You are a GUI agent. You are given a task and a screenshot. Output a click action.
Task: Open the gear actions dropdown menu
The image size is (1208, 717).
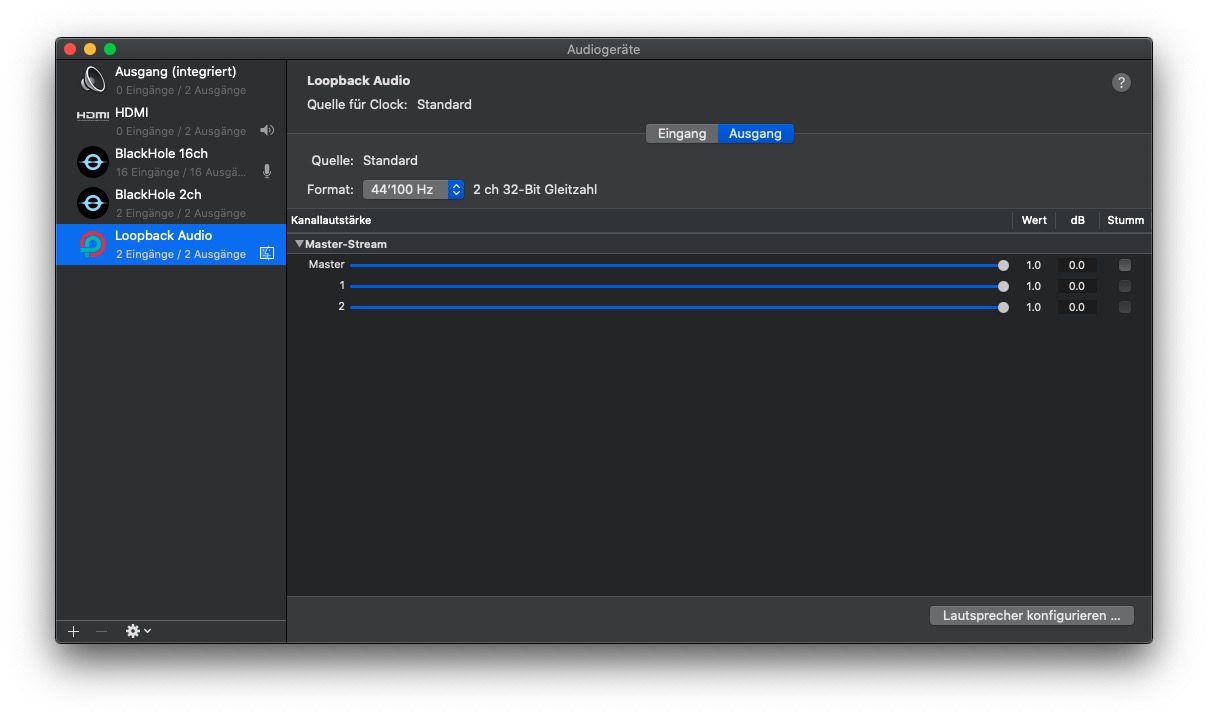pyautogui.click(x=138, y=631)
